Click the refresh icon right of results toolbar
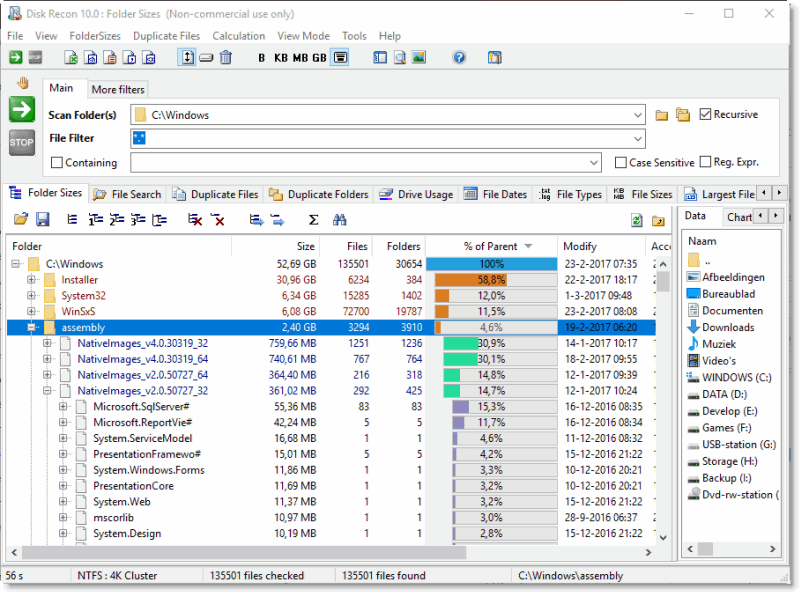 [637, 220]
